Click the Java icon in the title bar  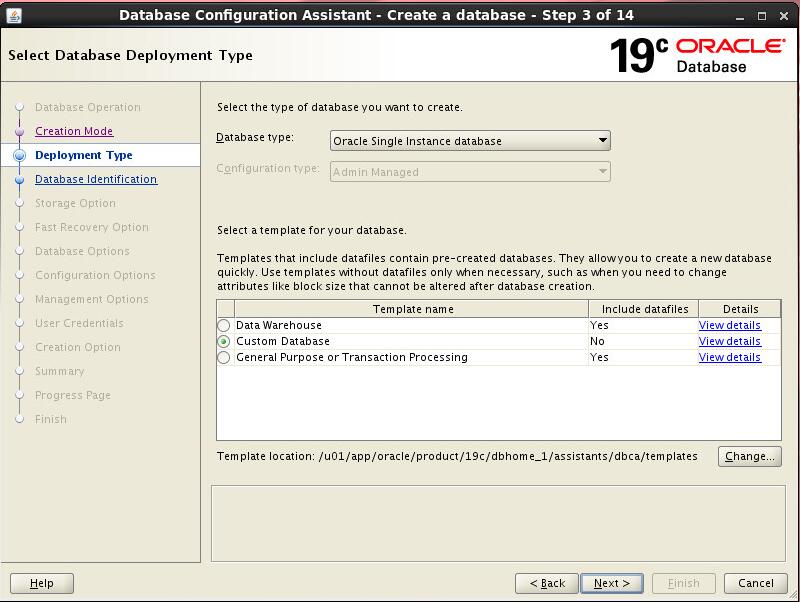coord(13,14)
